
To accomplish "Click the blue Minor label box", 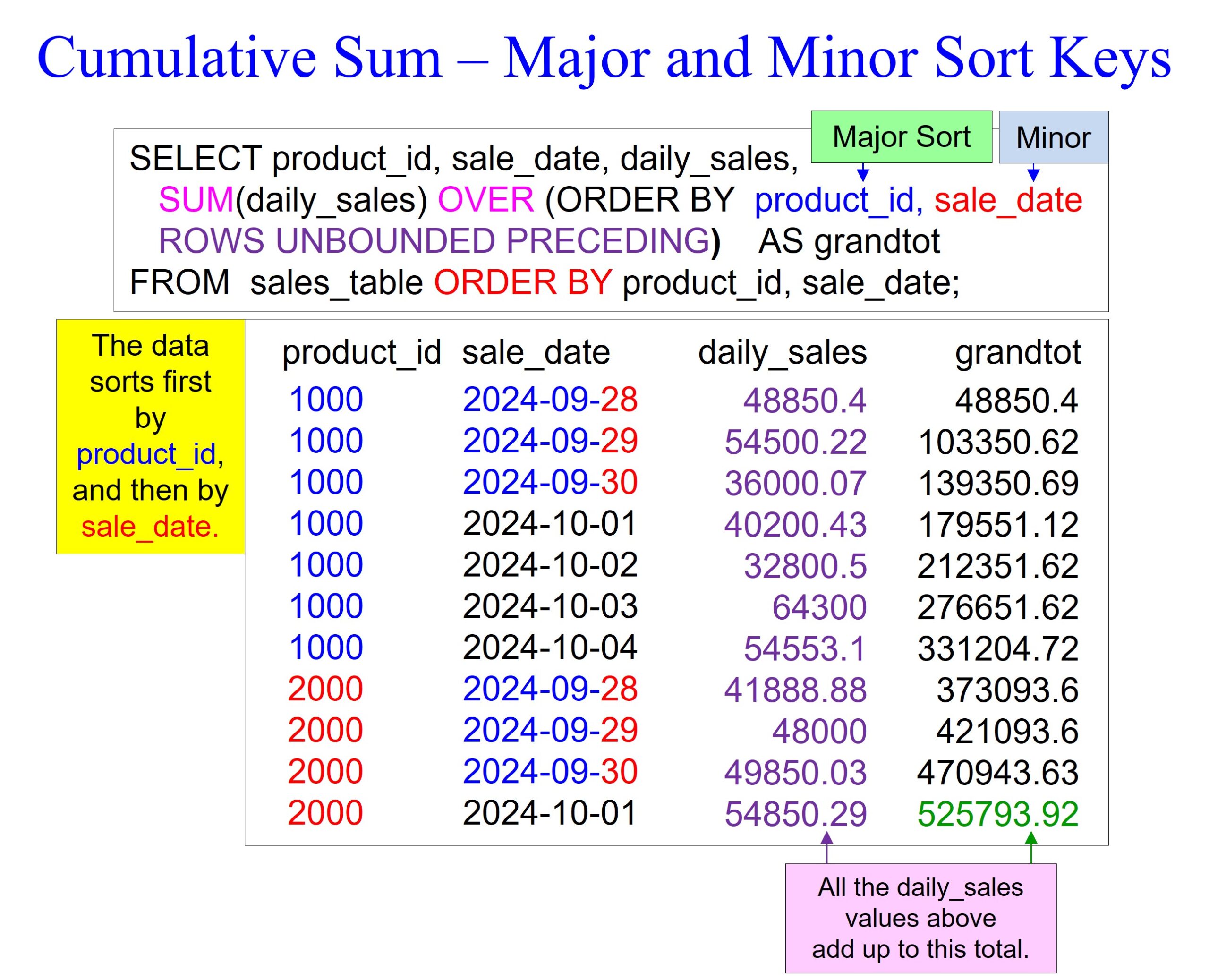I will point(1053,137).
